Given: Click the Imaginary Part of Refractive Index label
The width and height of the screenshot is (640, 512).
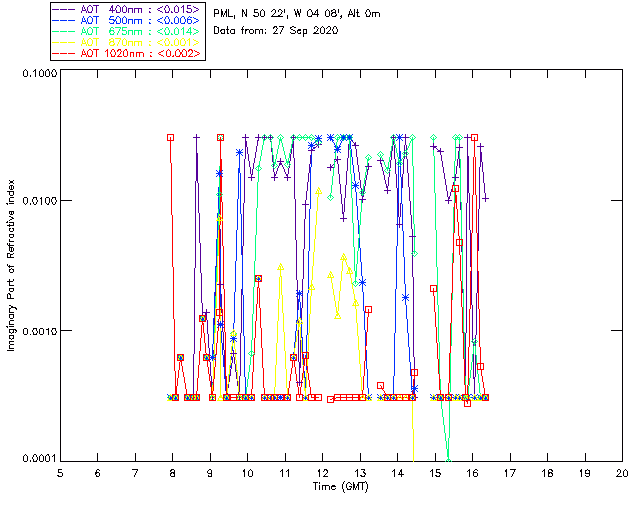Looking at the screenshot, I should [x=11, y=265].
